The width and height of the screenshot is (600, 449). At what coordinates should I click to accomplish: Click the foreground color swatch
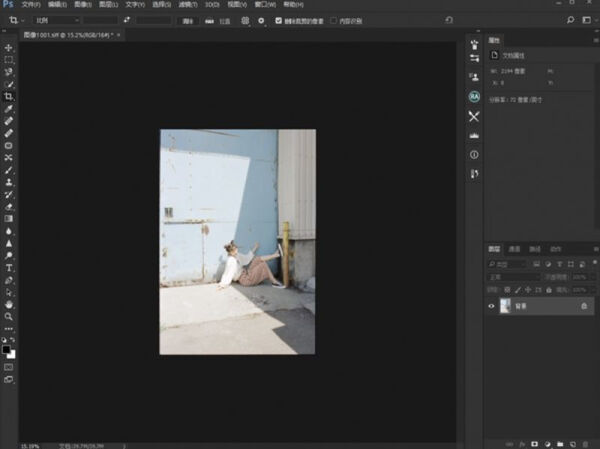7,349
